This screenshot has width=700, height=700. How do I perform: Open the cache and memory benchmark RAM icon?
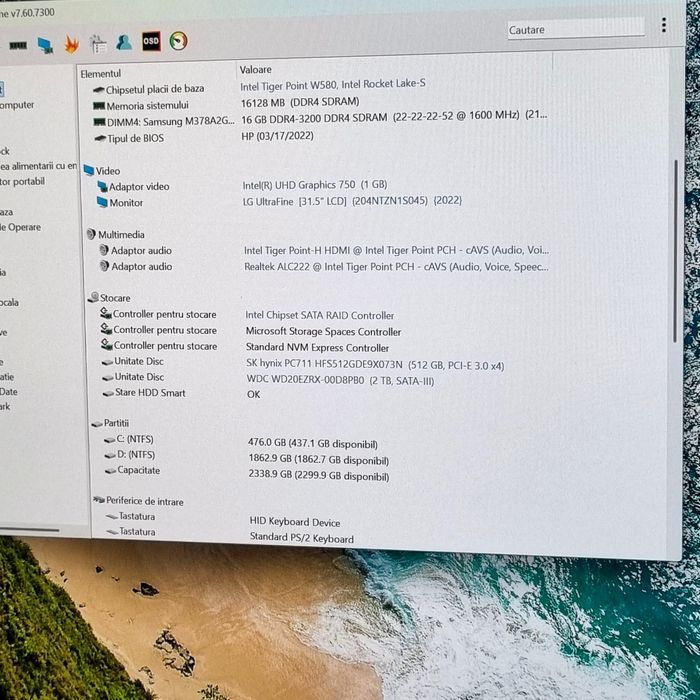tap(18, 46)
